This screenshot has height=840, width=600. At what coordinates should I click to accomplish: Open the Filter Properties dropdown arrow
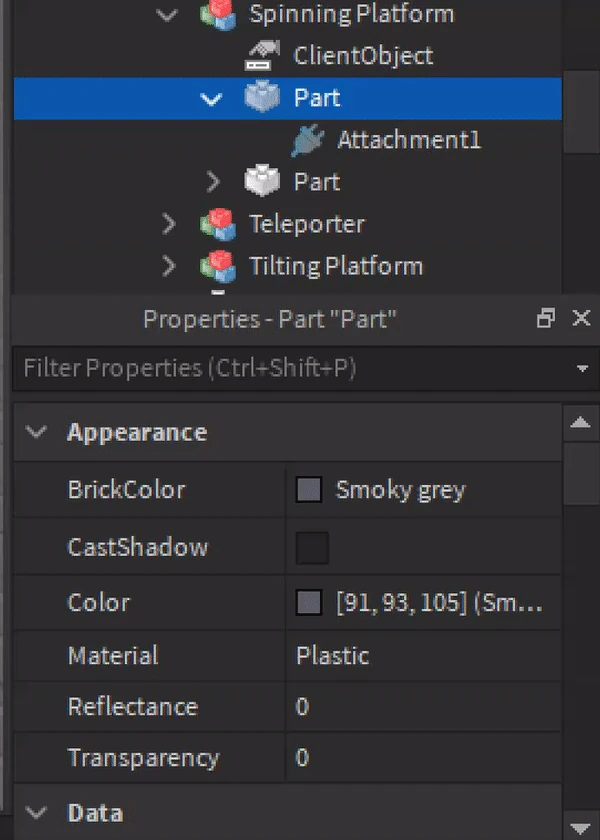tap(582, 369)
